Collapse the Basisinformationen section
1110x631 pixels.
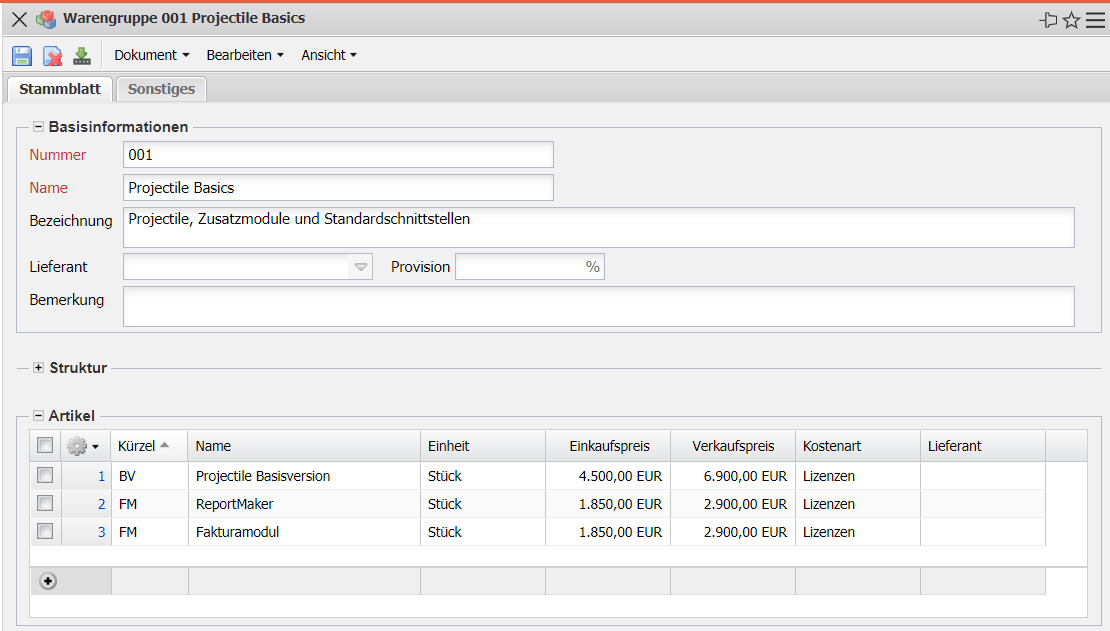pyautogui.click(x=39, y=127)
